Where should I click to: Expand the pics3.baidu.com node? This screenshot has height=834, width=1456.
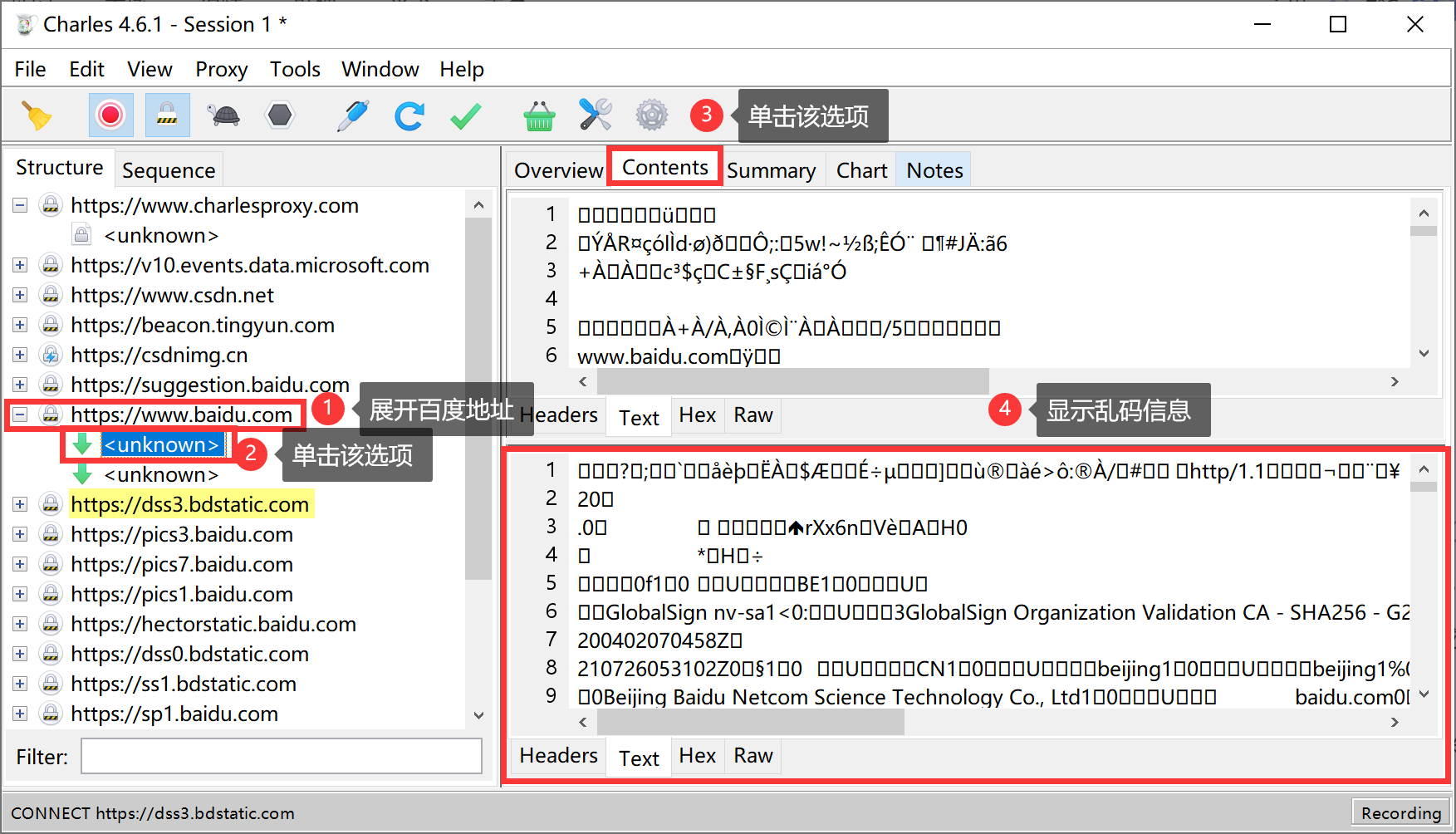pos(20,534)
